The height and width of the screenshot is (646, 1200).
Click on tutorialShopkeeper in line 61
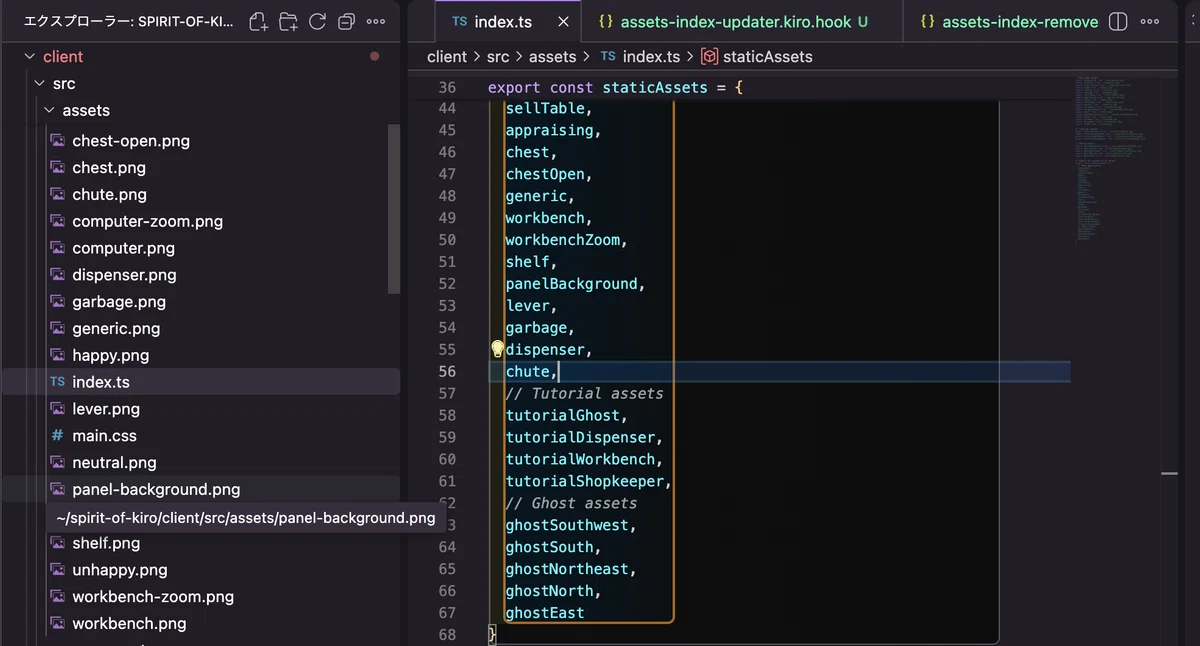pyautogui.click(x=584, y=482)
